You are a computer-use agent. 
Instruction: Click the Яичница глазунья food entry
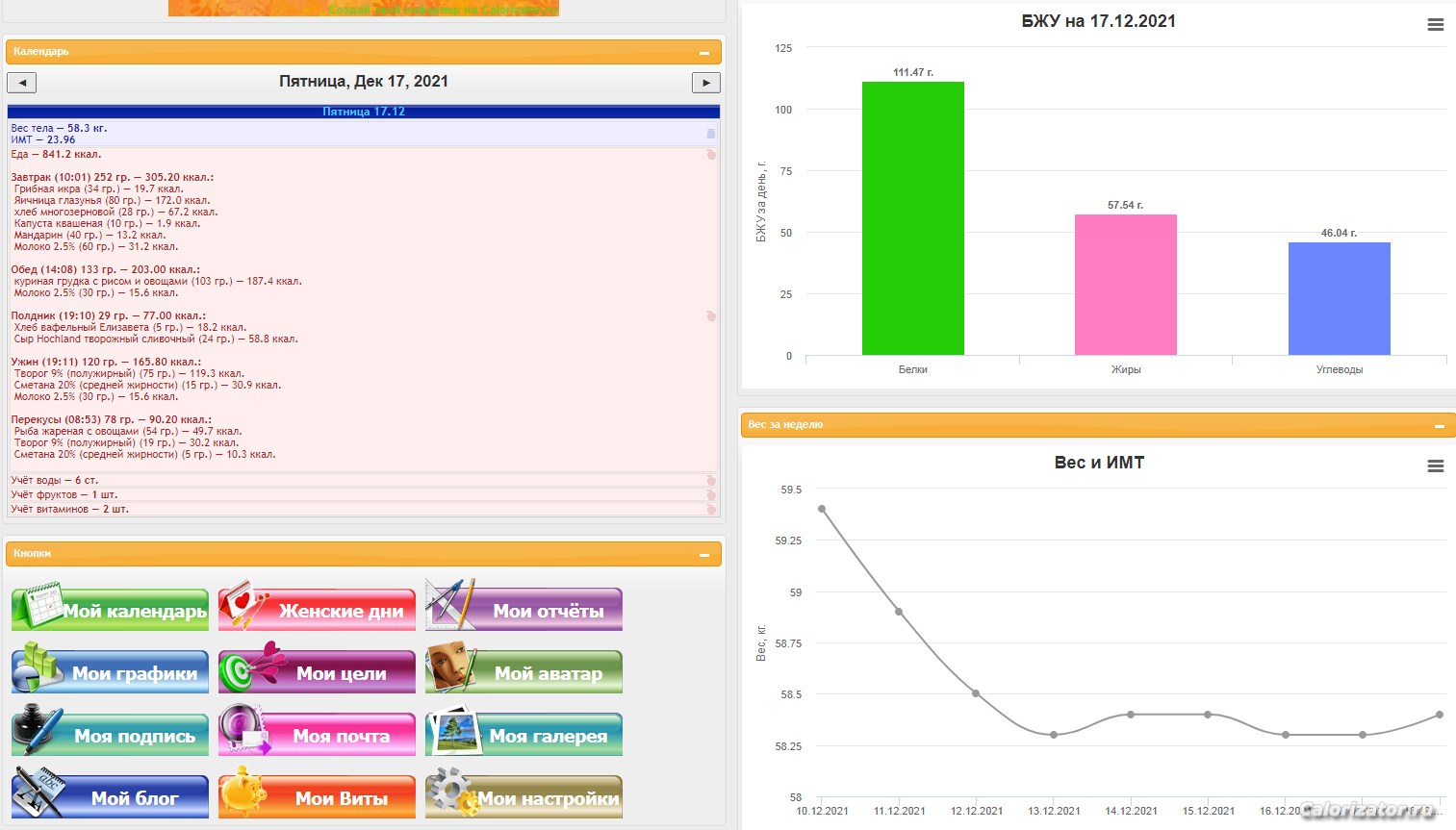point(112,200)
